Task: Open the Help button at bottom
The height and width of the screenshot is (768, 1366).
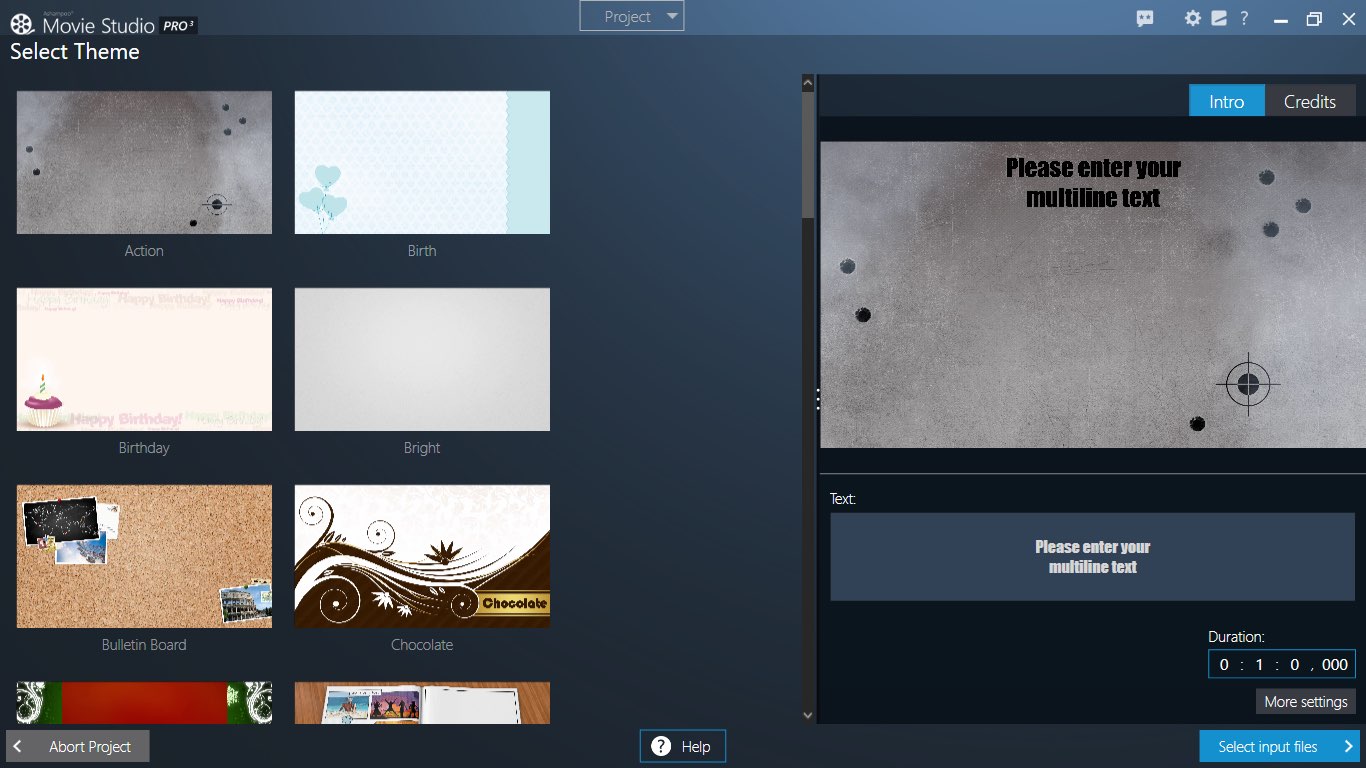Action: click(683, 746)
